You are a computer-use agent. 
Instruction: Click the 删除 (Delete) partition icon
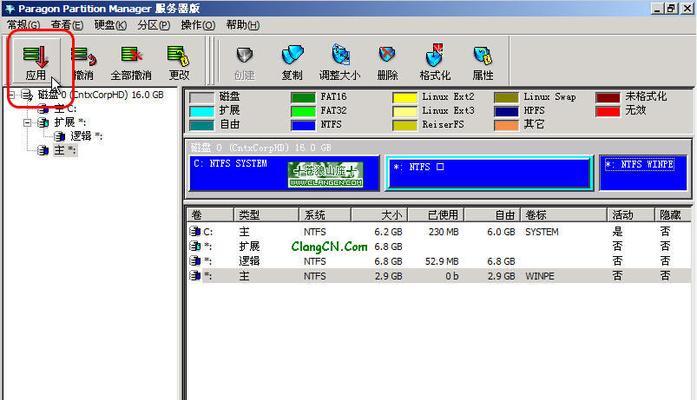point(387,56)
